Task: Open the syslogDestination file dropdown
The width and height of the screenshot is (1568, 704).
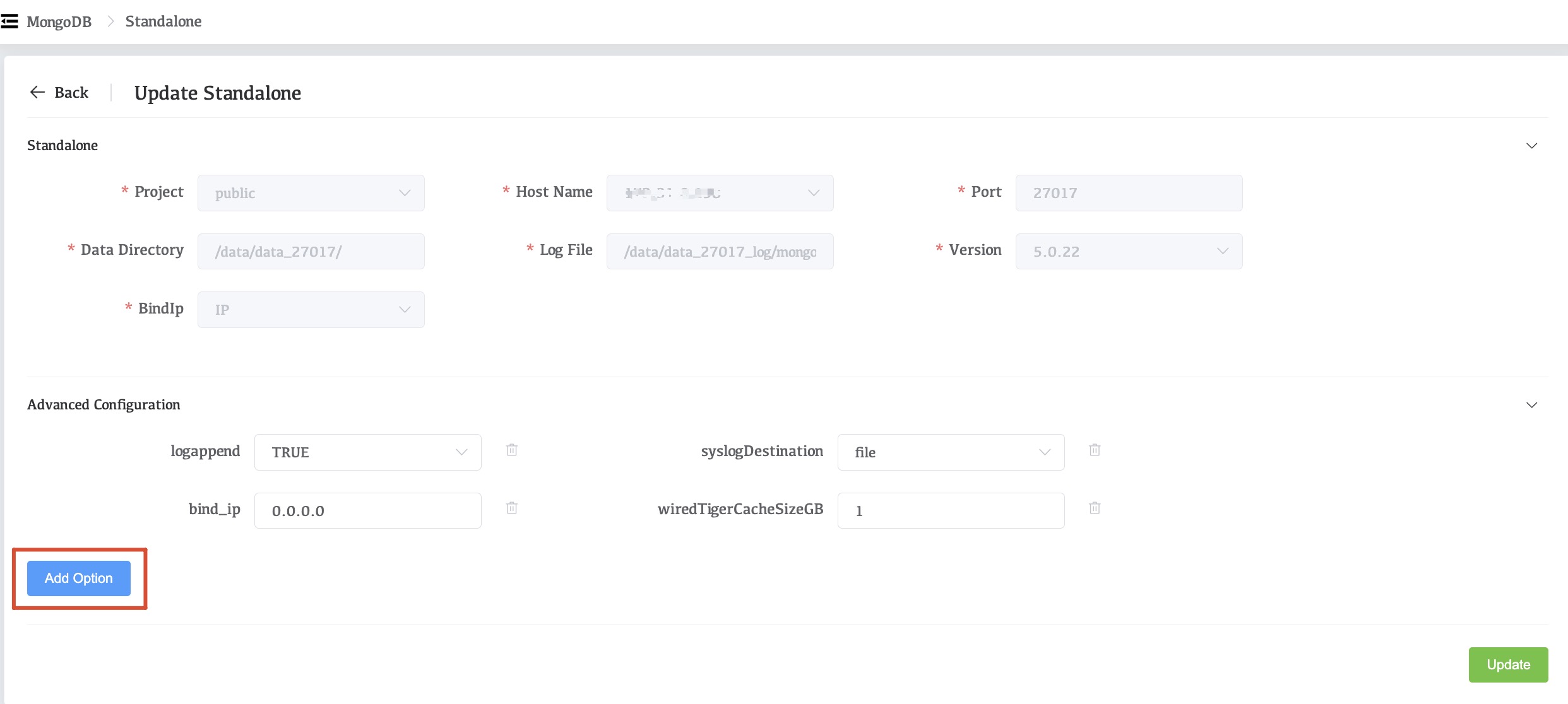Action: [x=951, y=452]
